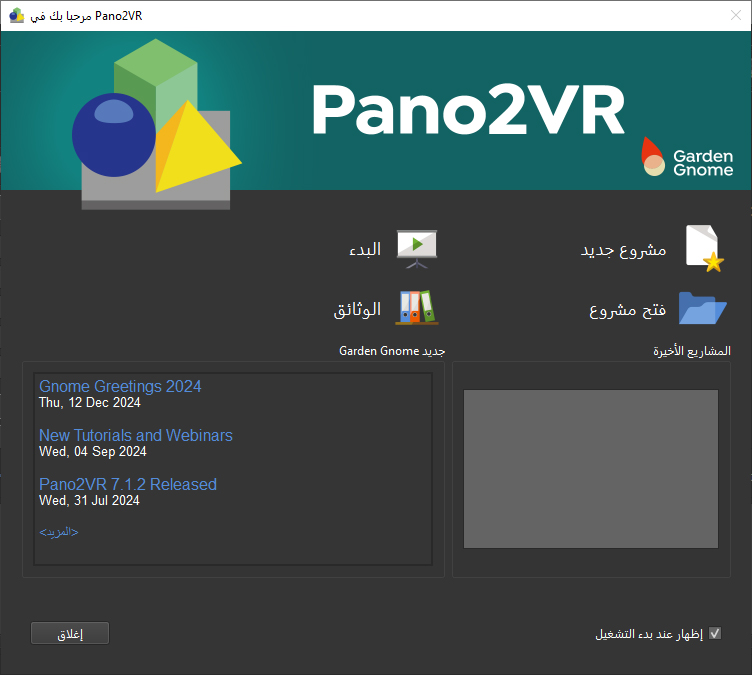Click the date text 'Thu, 12 Dec 2024'
This screenshot has width=752, height=675.
[90, 403]
